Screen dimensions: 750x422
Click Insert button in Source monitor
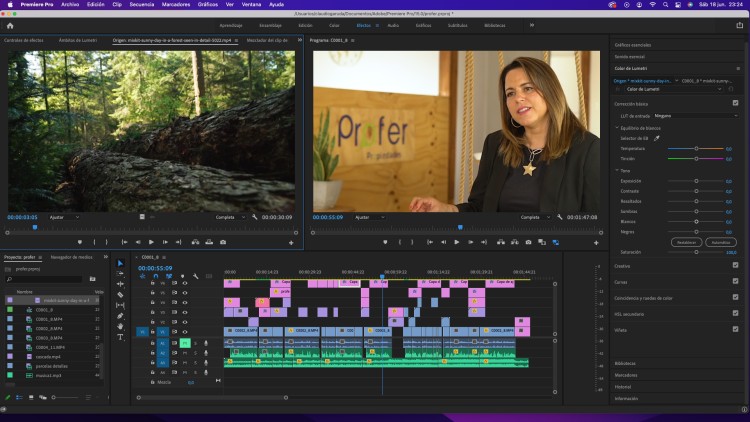(x=195, y=242)
